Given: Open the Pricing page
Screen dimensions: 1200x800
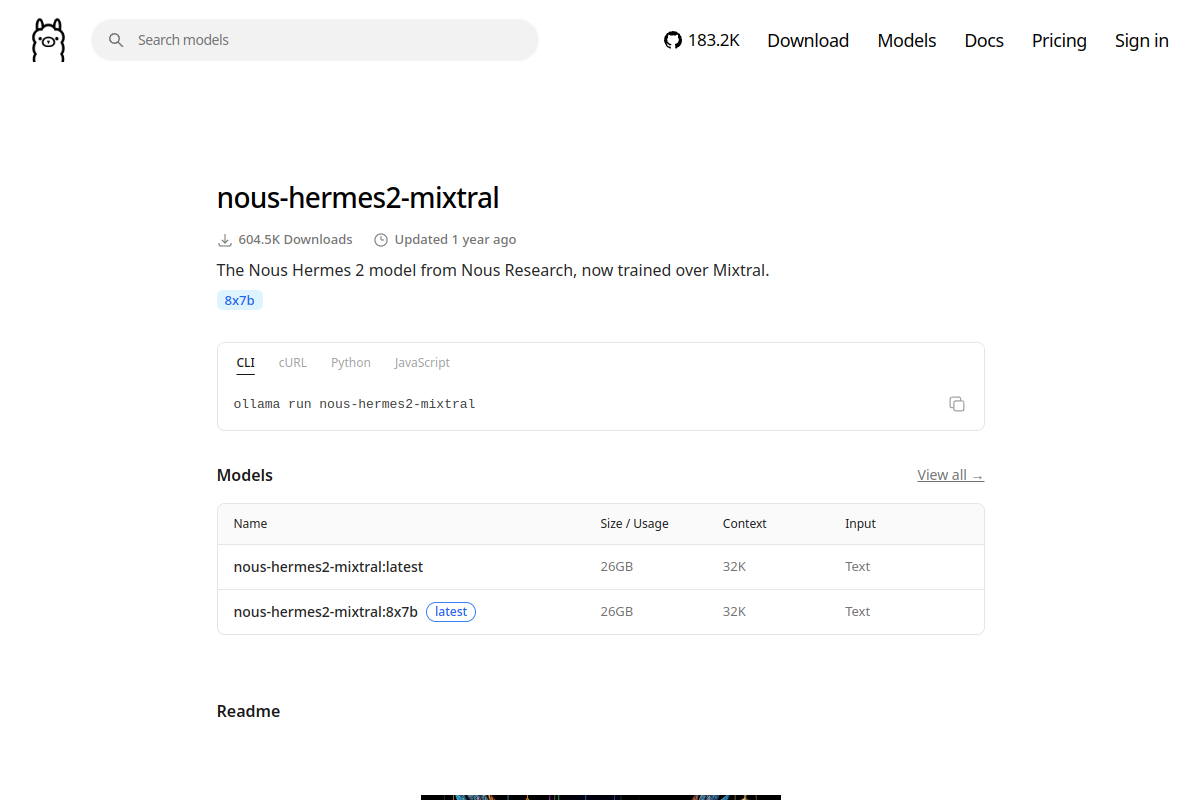Looking at the screenshot, I should (x=1059, y=40).
